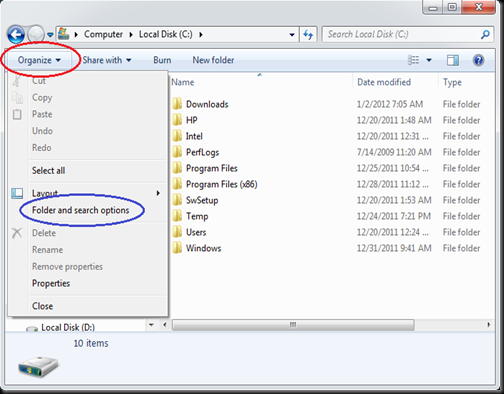Click the drive icon in details pane
This screenshot has height=394, width=504.
[x=38, y=367]
